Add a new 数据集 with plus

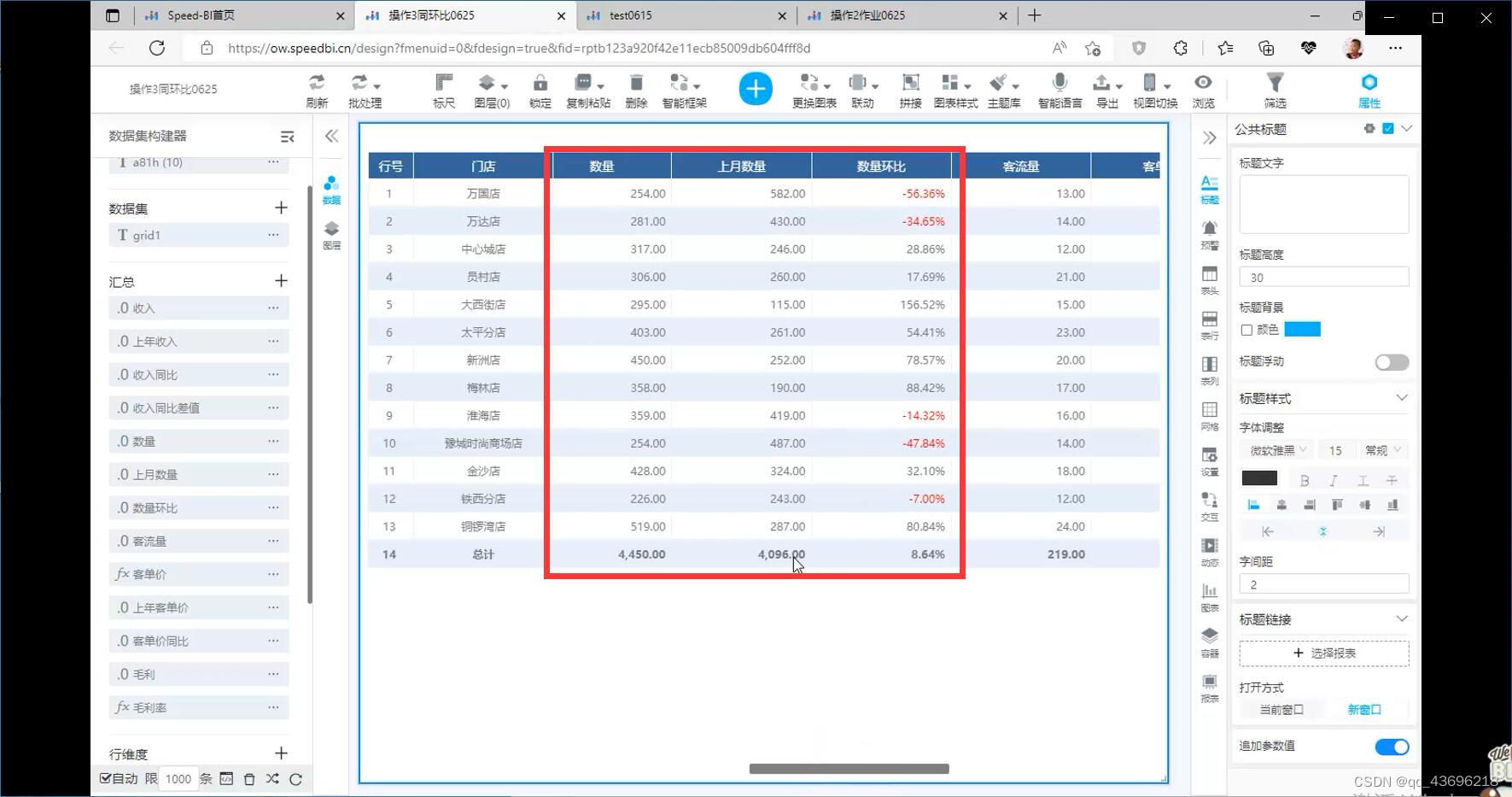point(281,208)
